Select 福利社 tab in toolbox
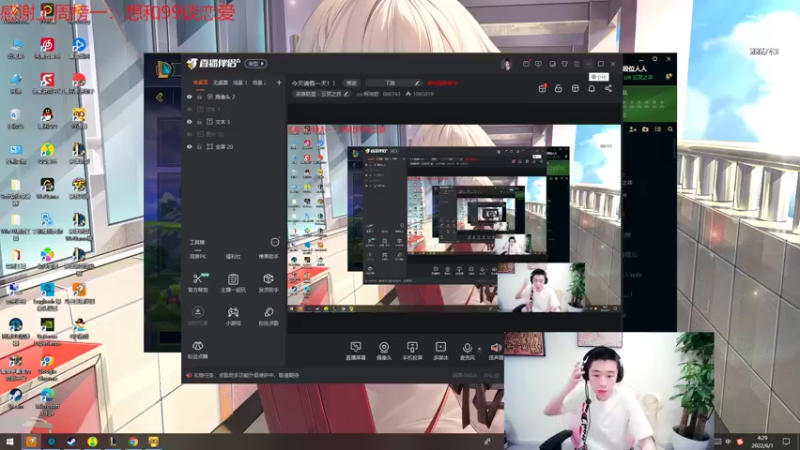This screenshot has height=450, width=800. [x=233, y=257]
